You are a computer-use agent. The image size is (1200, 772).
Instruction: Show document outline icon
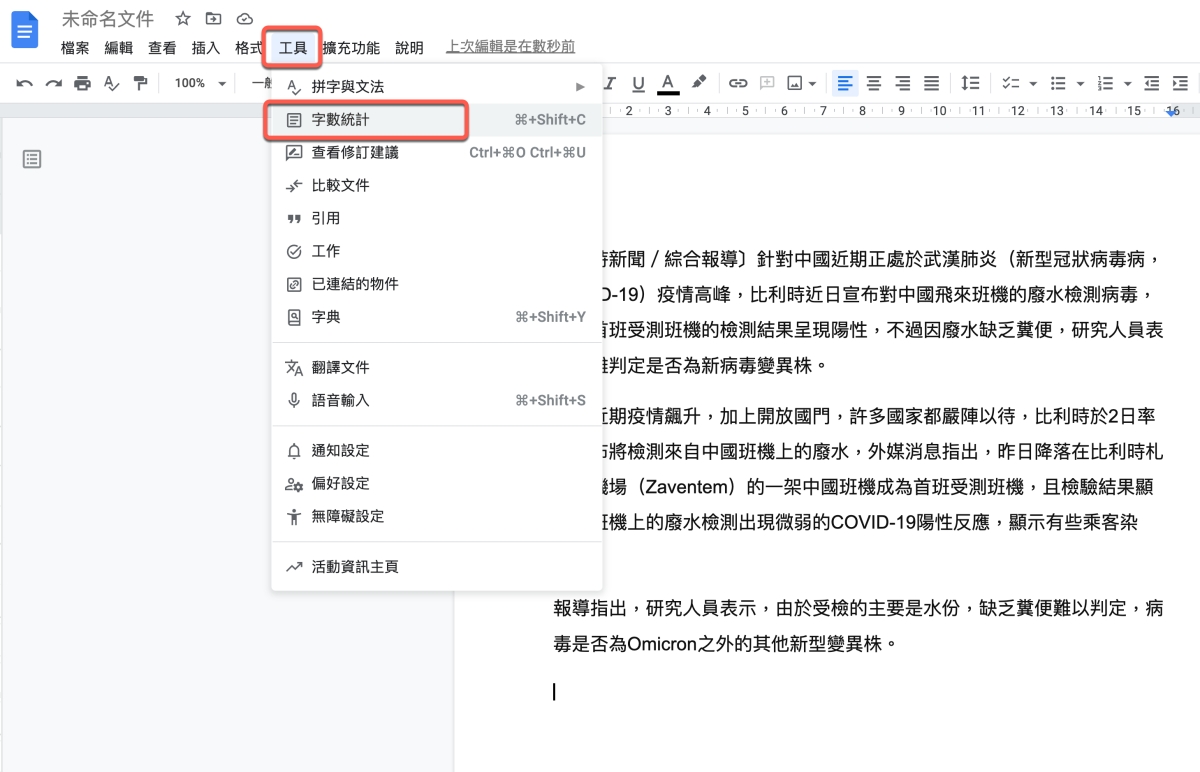point(32,159)
